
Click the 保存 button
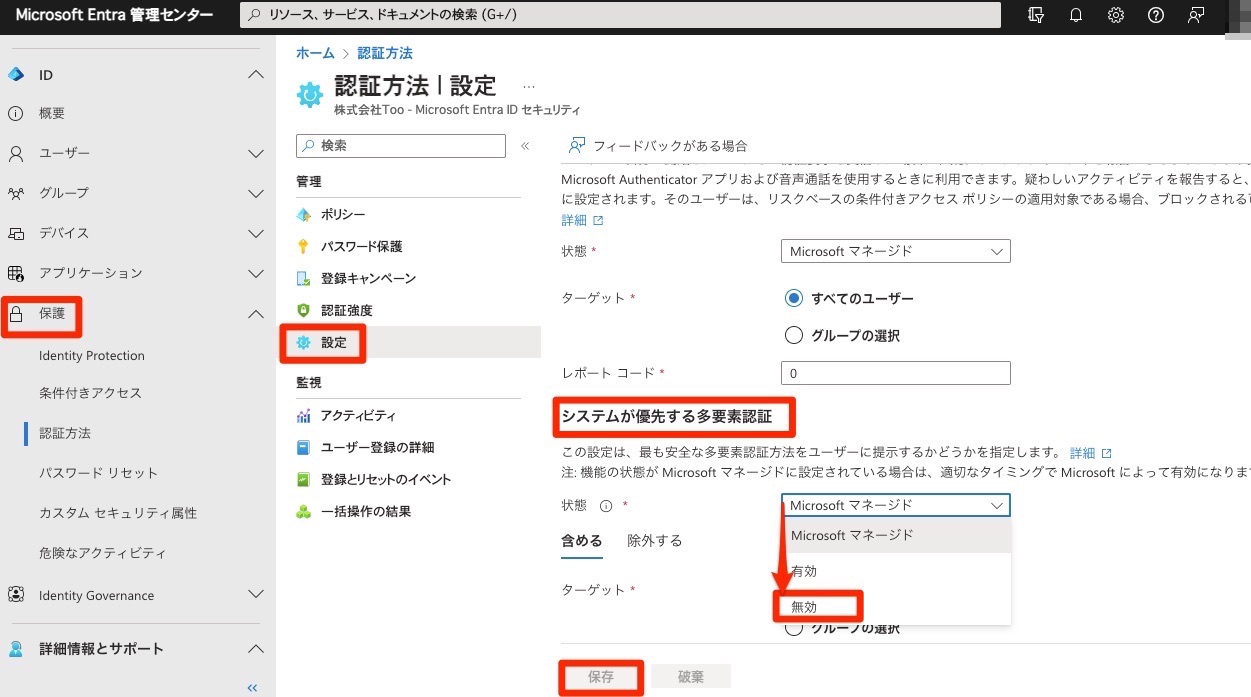pos(601,677)
